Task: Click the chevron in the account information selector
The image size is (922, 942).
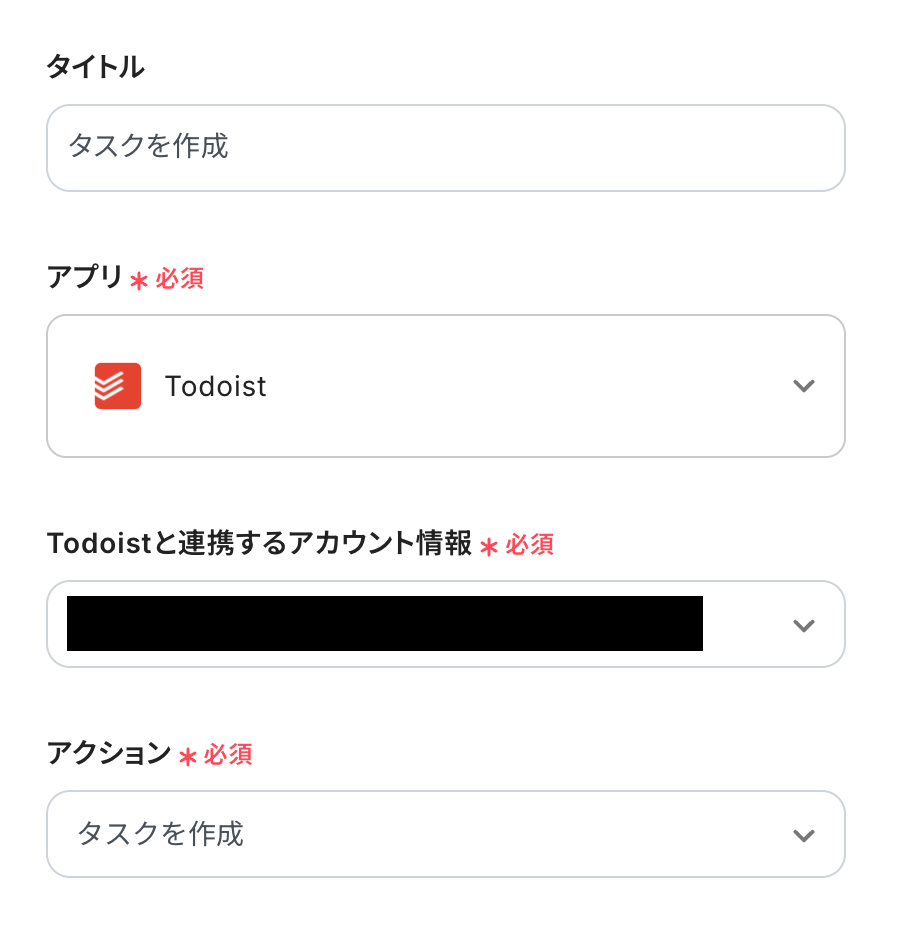Action: pos(803,625)
